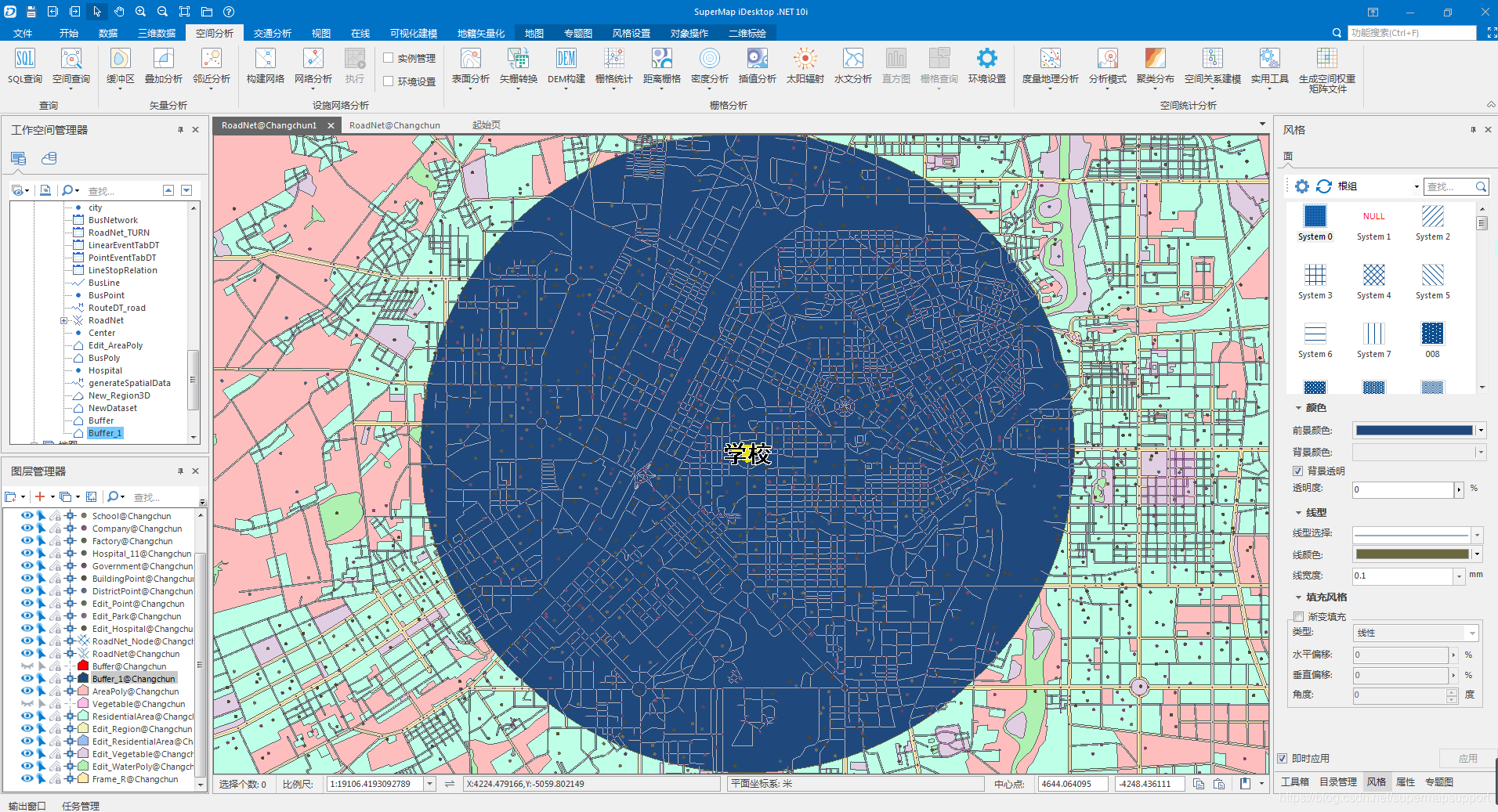Enable the network 环境设置 checkbox
The height and width of the screenshot is (812, 1498).
(x=389, y=81)
